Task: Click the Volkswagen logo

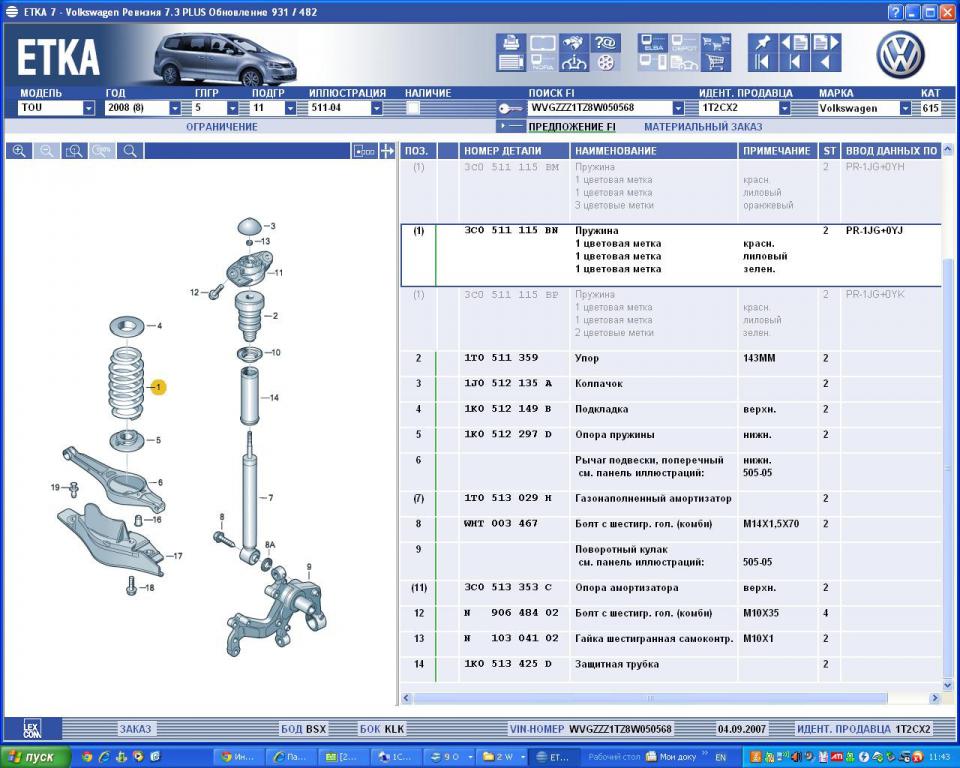Action: pos(900,55)
